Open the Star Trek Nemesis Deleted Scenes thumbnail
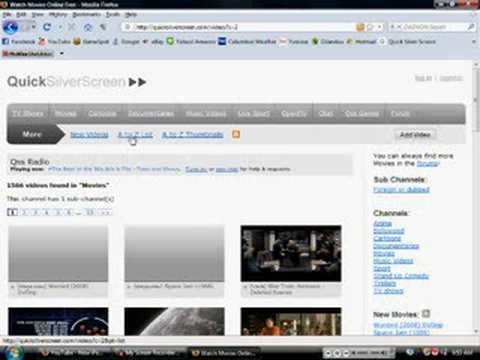The image size is (480, 360). pos(291,254)
